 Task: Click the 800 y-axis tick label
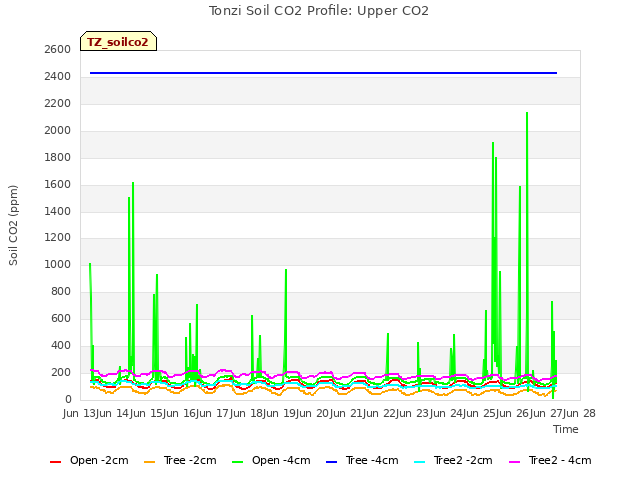click(x=61, y=291)
